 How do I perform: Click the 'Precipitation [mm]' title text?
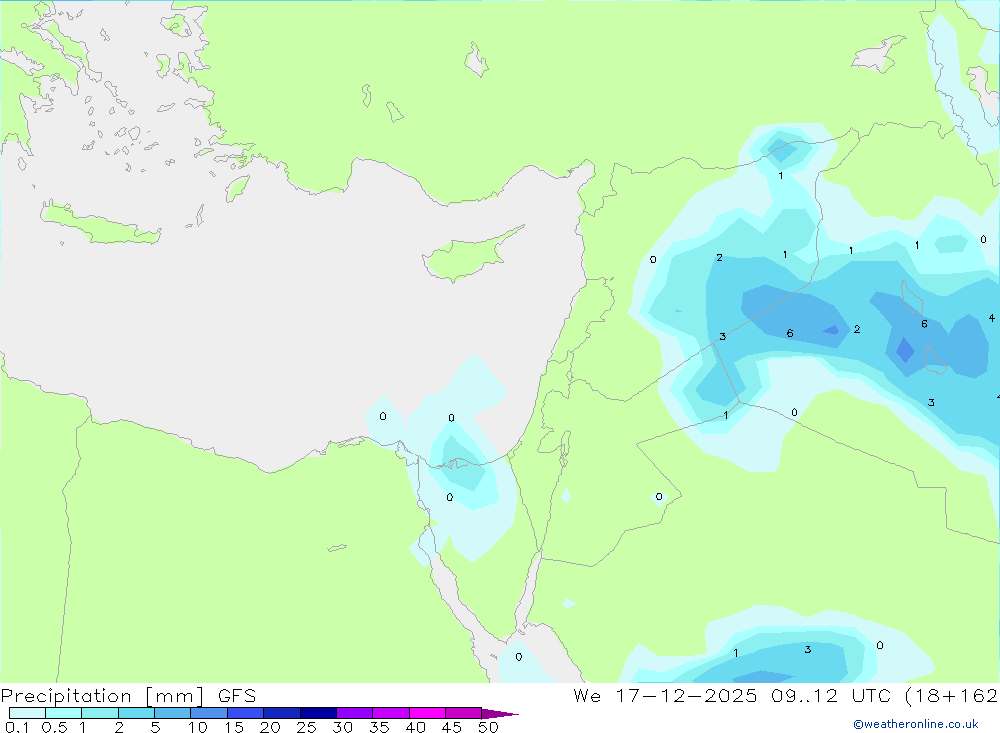click(103, 696)
